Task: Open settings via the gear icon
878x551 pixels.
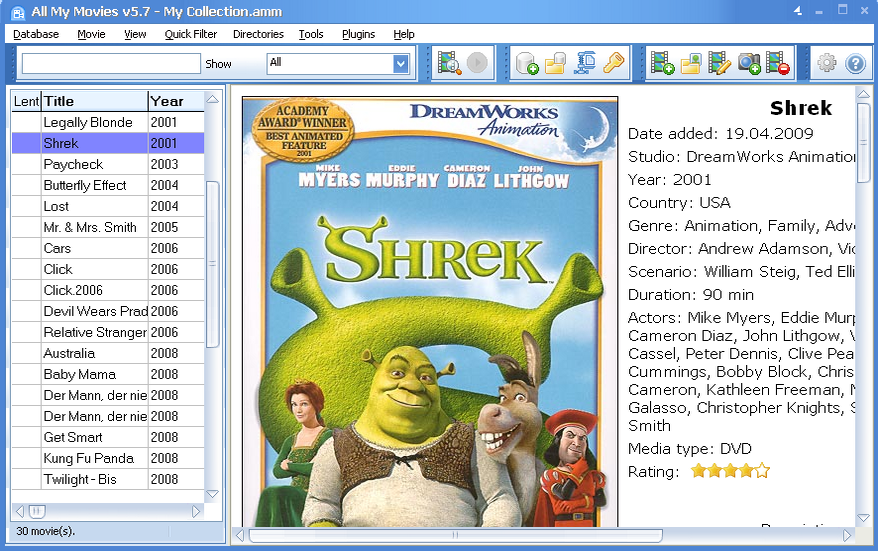Action: [x=826, y=63]
